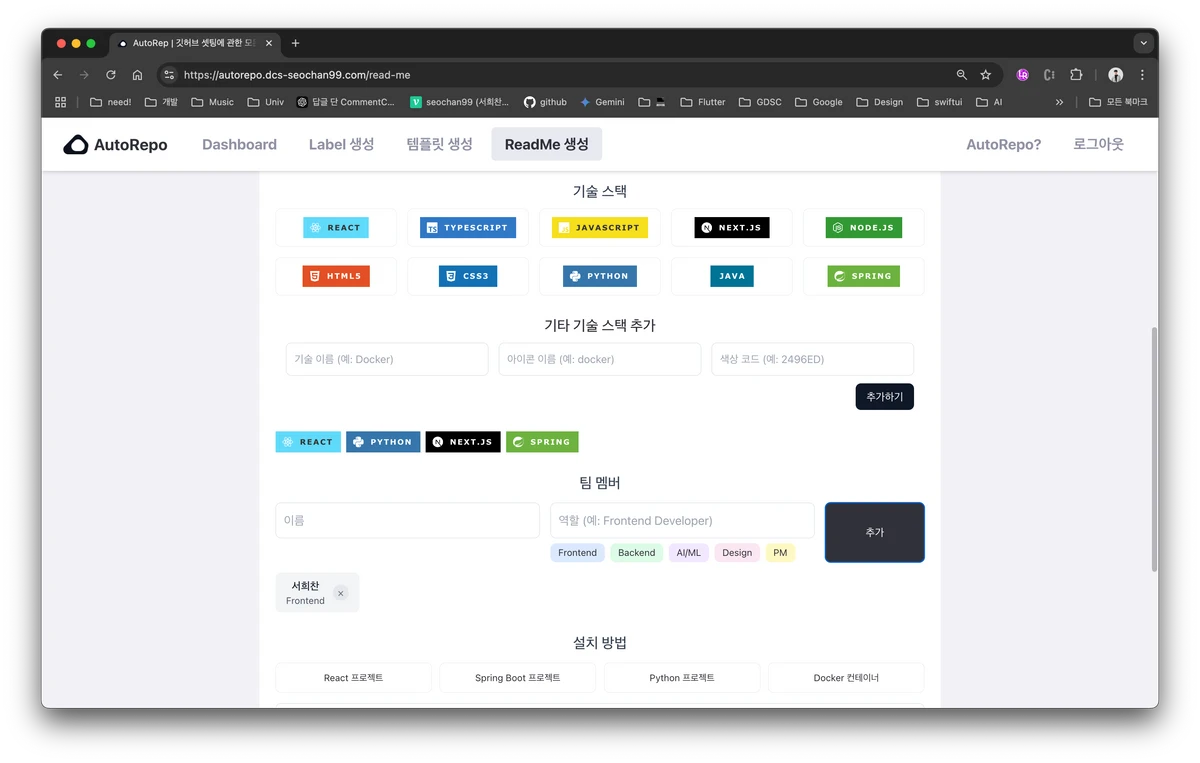This screenshot has height=763, width=1200.
Task: Bookmark this page with the star icon
Action: [986, 75]
